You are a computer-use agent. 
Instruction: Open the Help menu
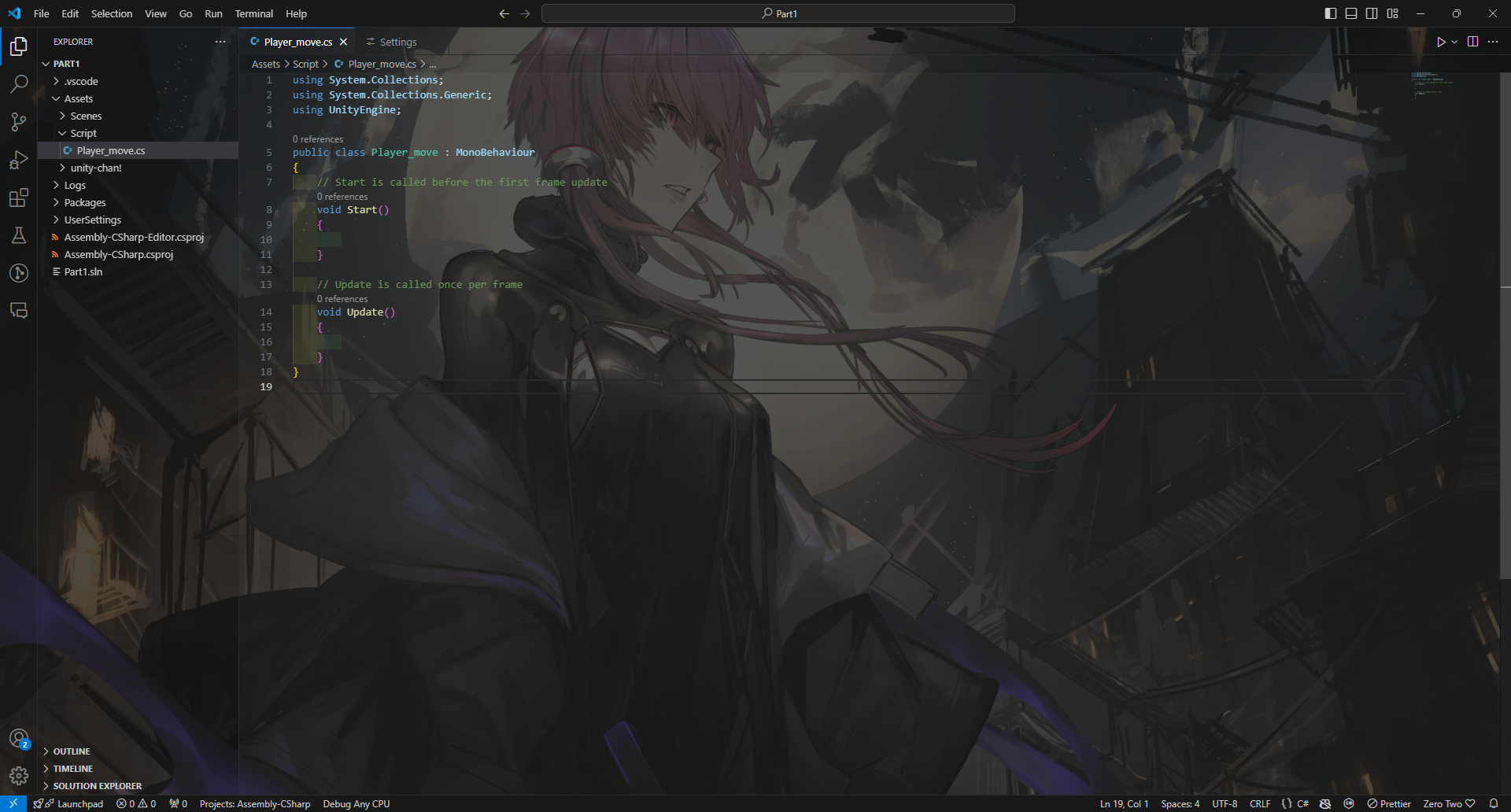pyautogui.click(x=296, y=13)
